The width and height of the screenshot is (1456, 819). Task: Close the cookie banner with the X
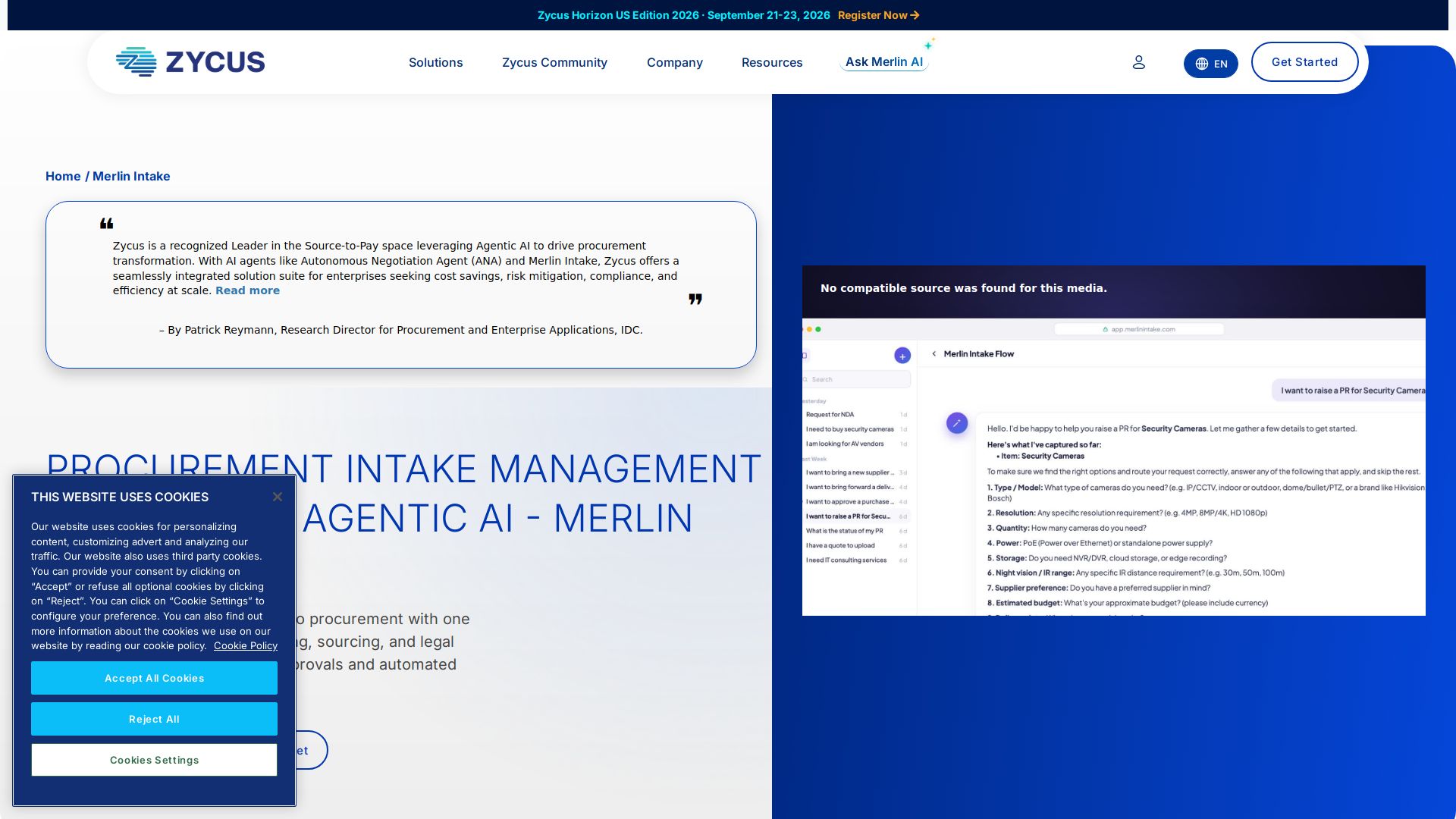click(x=278, y=497)
